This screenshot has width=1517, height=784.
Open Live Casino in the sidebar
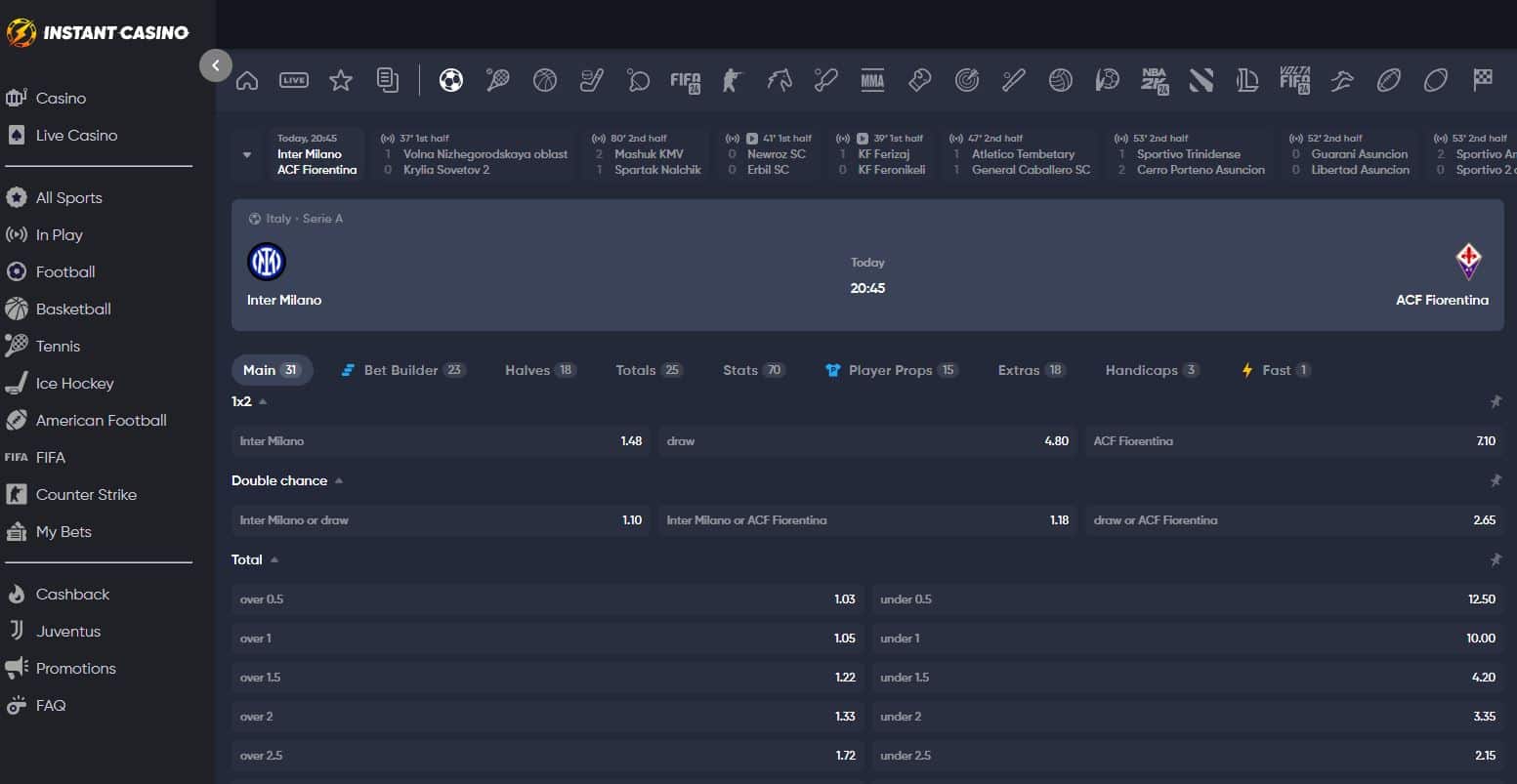tap(76, 135)
